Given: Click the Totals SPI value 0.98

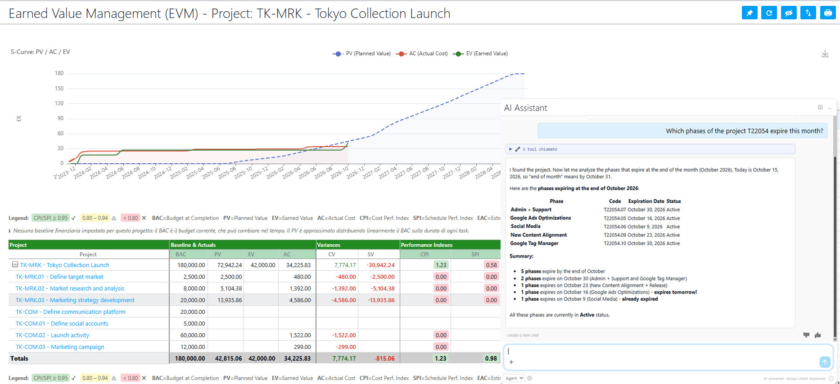Looking at the screenshot, I should pos(490,358).
